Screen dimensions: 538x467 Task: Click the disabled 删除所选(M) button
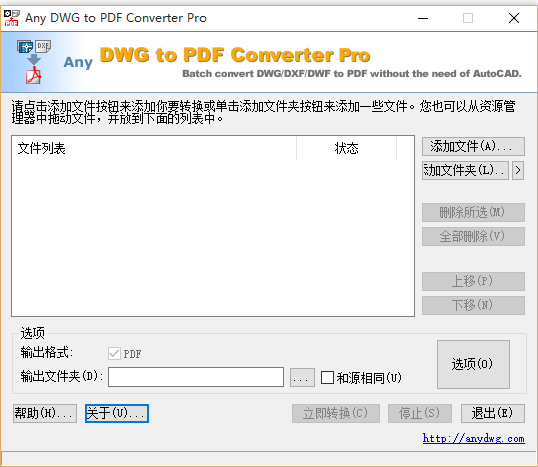point(473,212)
